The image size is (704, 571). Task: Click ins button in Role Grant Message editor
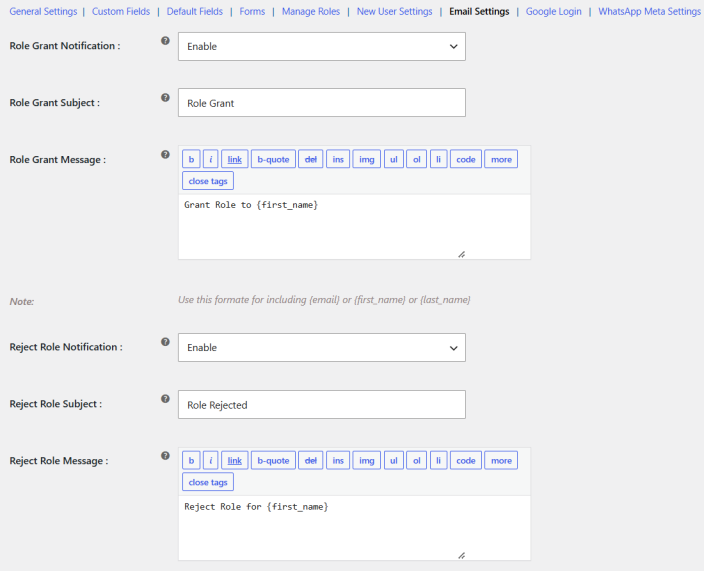[338, 159]
